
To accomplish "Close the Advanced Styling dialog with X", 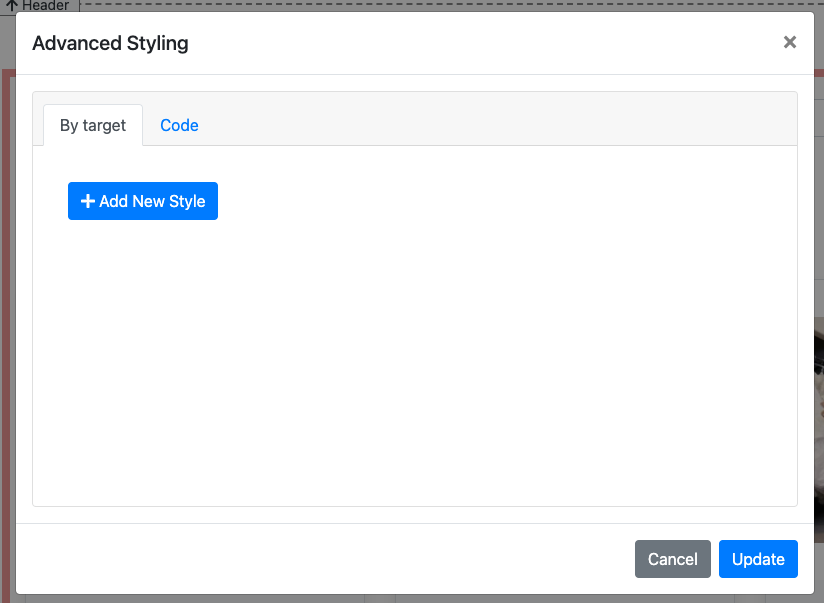I will [x=790, y=42].
